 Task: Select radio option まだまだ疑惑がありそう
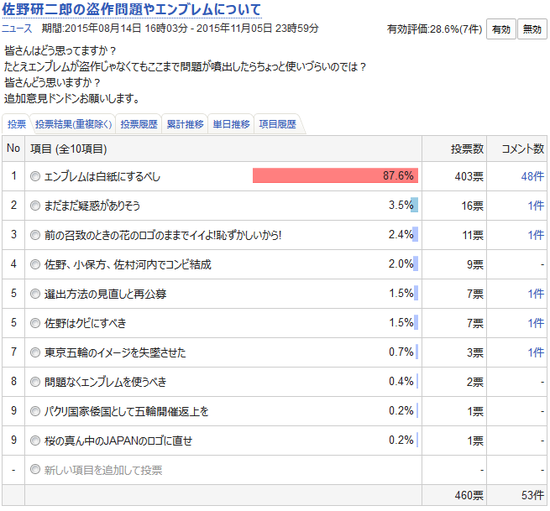[35, 206]
